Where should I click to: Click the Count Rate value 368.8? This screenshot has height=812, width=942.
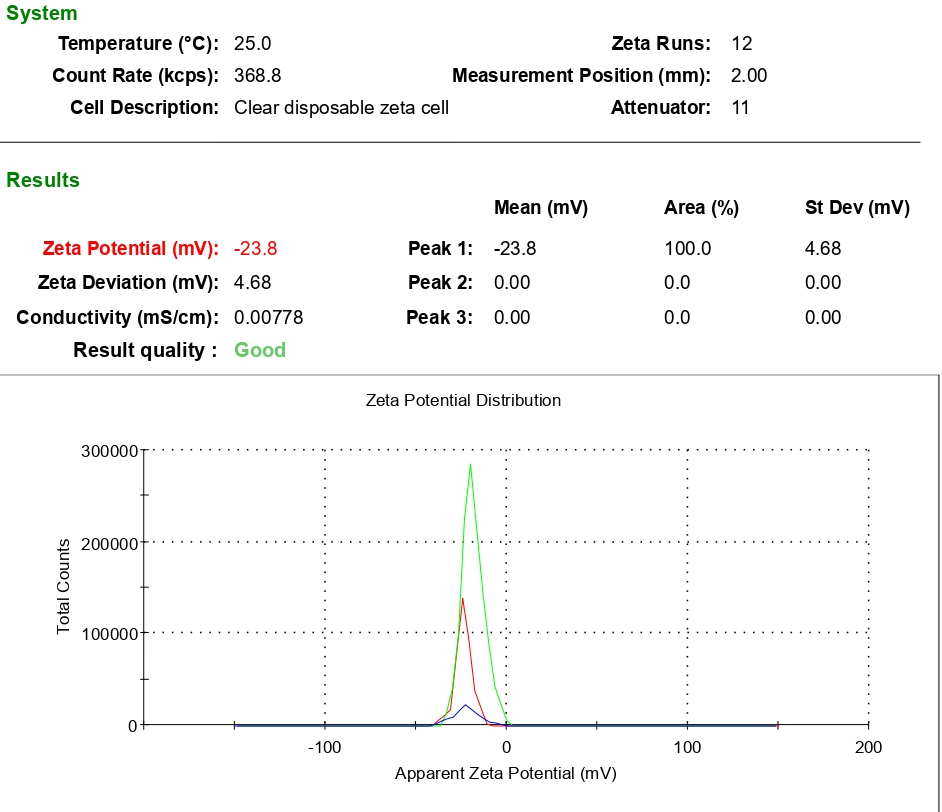[257, 76]
